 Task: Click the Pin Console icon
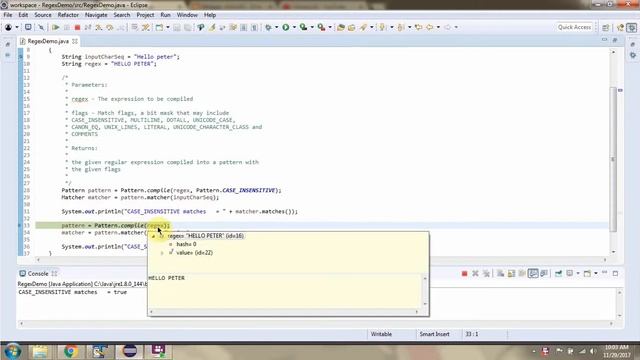click(x=558, y=273)
